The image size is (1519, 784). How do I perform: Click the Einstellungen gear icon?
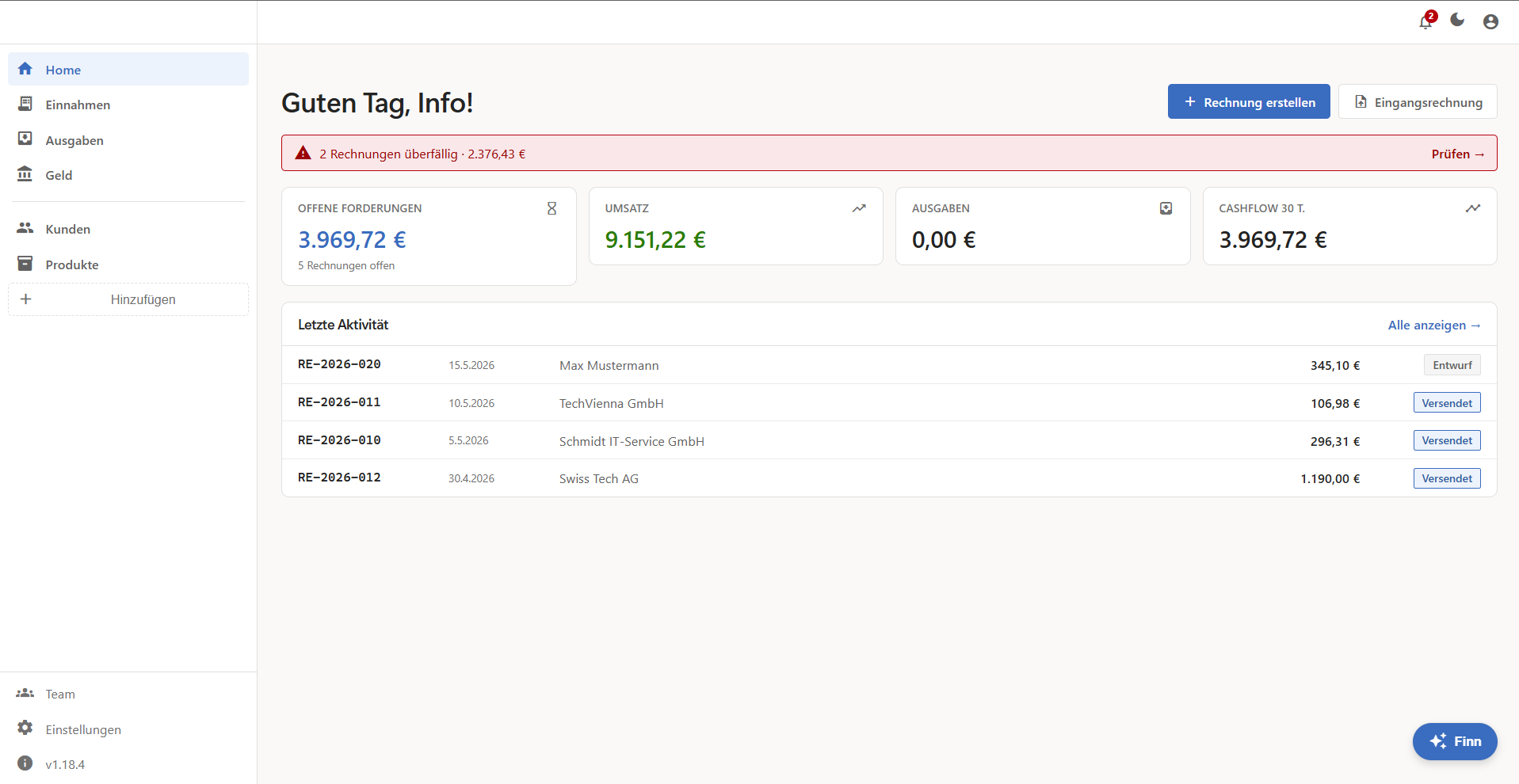click(x=25, y=728)
